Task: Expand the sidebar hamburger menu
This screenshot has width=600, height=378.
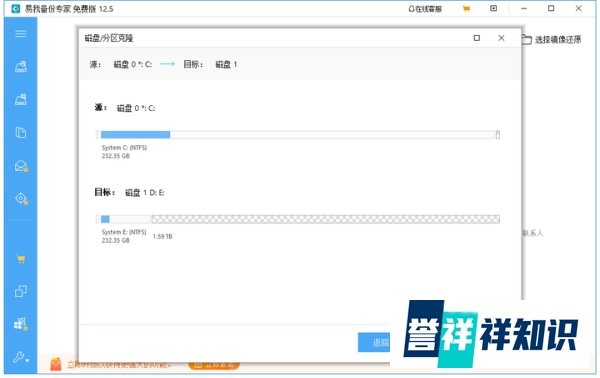Action: click(21, 34)
